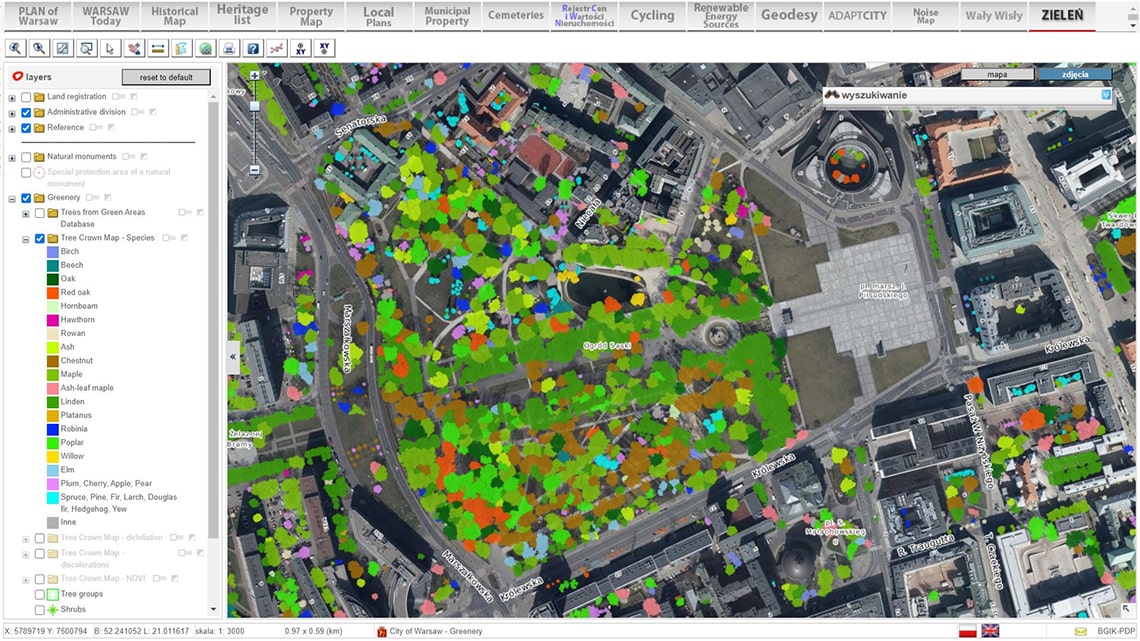
Task: Switch language with the British flag
Action: pyautogui.click(x=990, y=631)
